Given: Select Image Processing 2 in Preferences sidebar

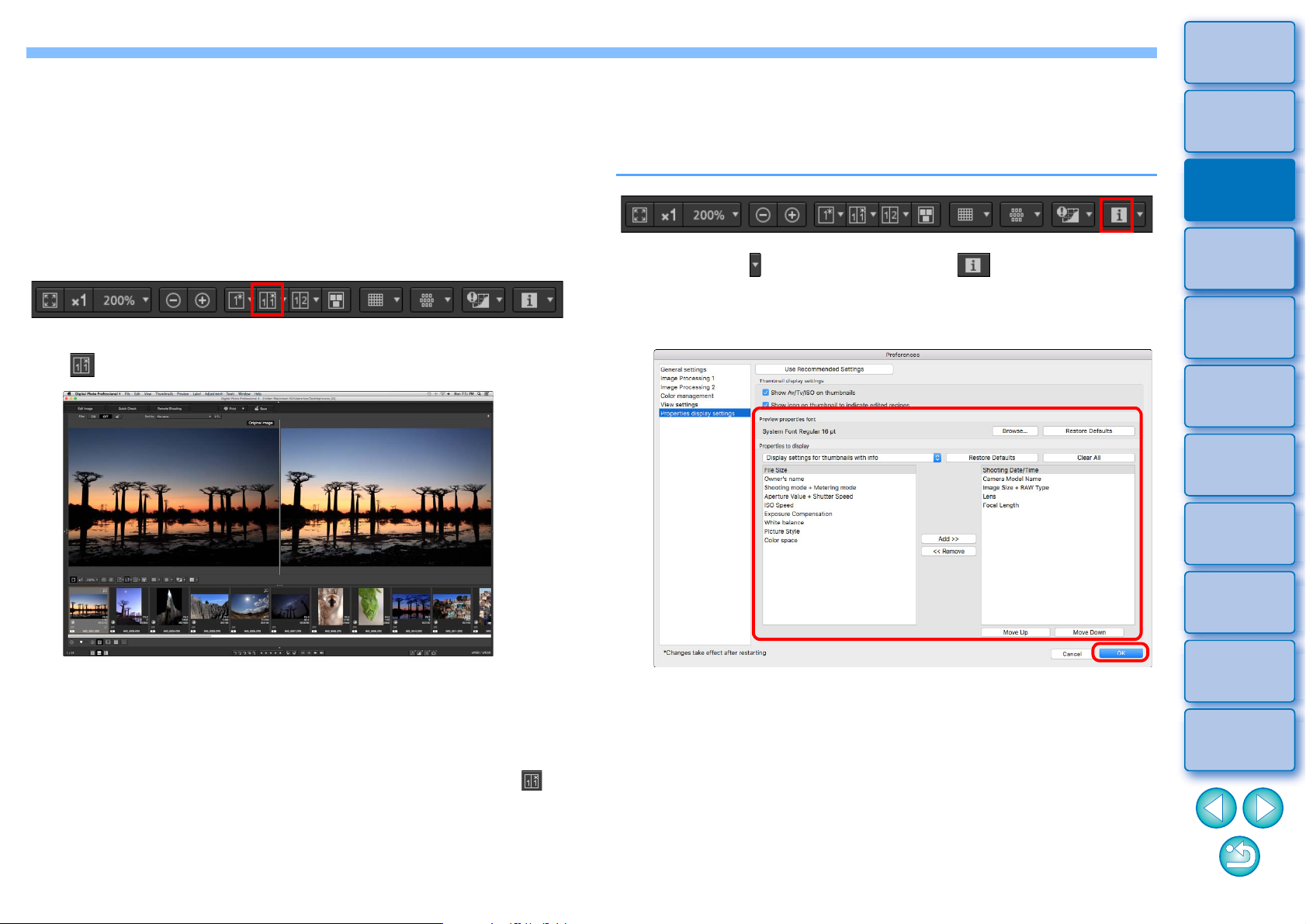Looking at the screenshot, I should tap(688, 387).
